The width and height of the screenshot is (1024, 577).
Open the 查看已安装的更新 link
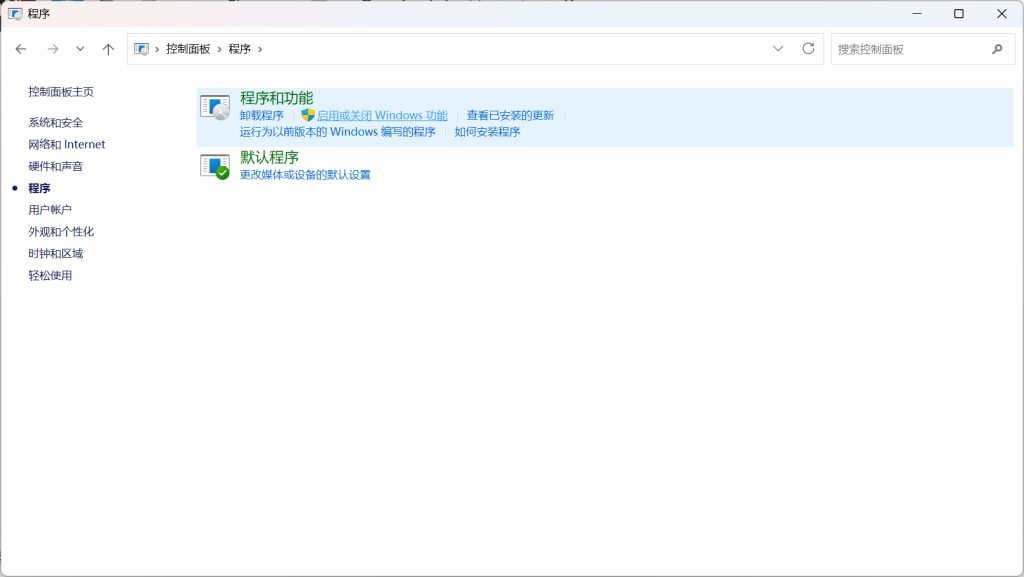pyautogui.click(x=510, y=116)
